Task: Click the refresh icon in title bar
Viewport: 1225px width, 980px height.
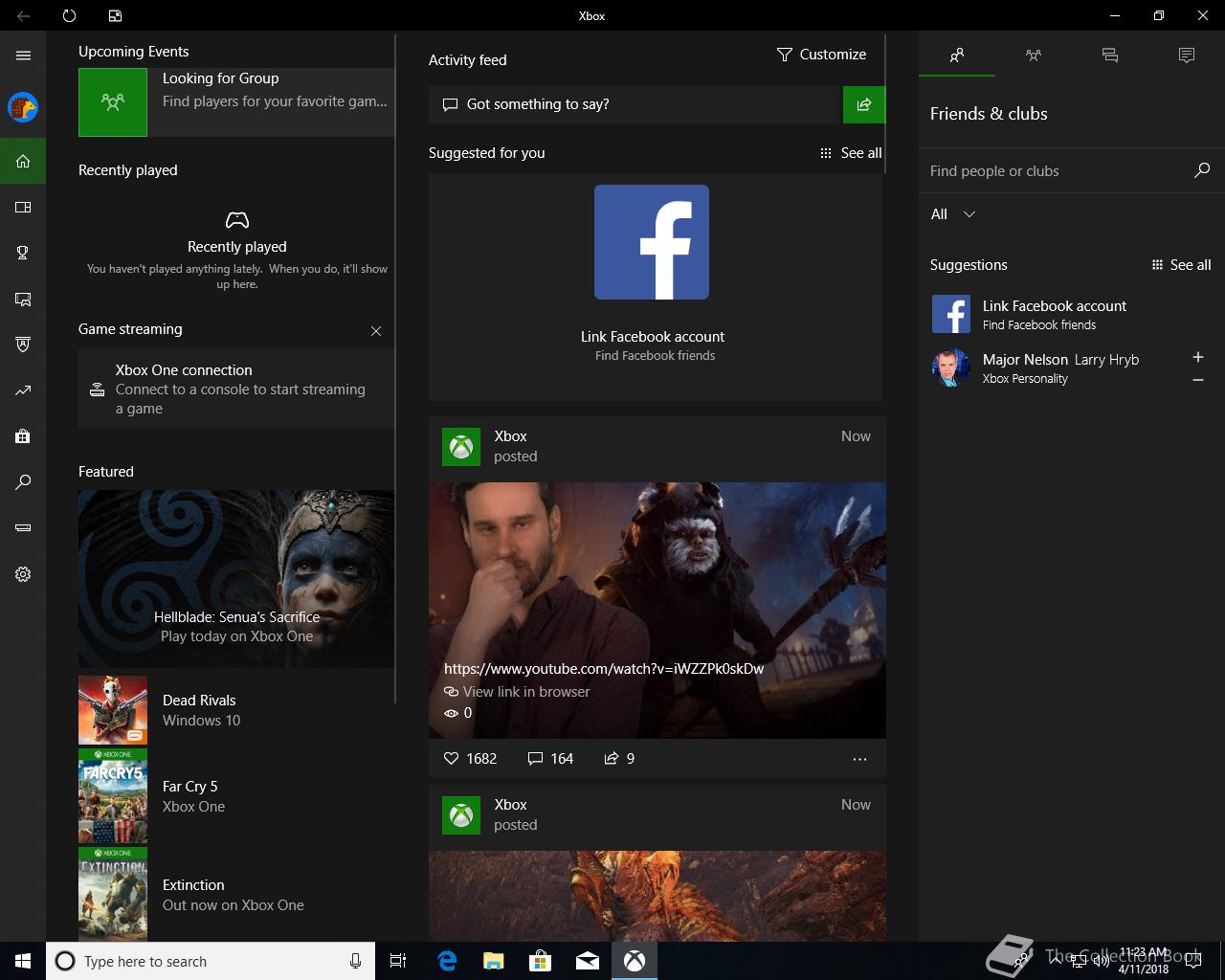Action: pyautogui.click(x=69, y=15)
